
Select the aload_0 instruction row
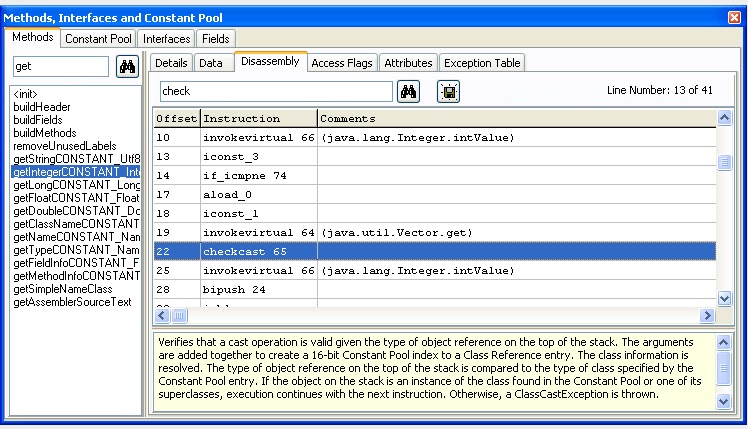pyautogui.click(x=435, y=195)
